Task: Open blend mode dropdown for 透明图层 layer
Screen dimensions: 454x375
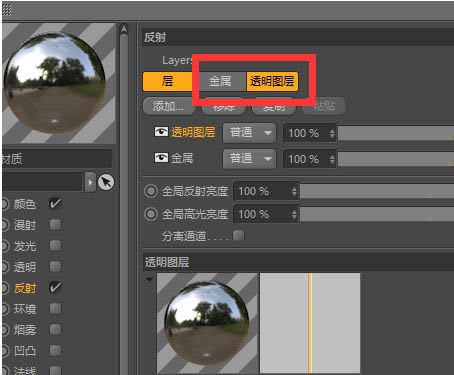Action: pos(249,133)
